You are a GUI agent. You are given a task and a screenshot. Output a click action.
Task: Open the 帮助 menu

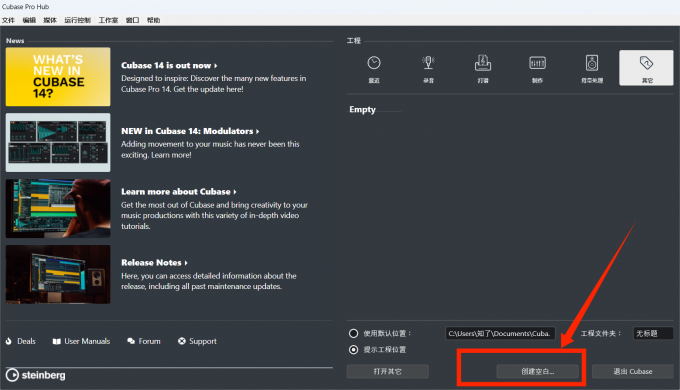click(153, 20)
